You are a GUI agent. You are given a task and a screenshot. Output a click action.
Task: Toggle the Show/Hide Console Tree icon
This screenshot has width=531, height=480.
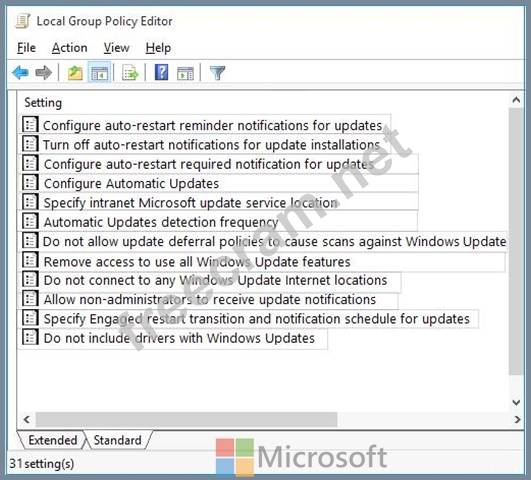(x=99, y=72)
